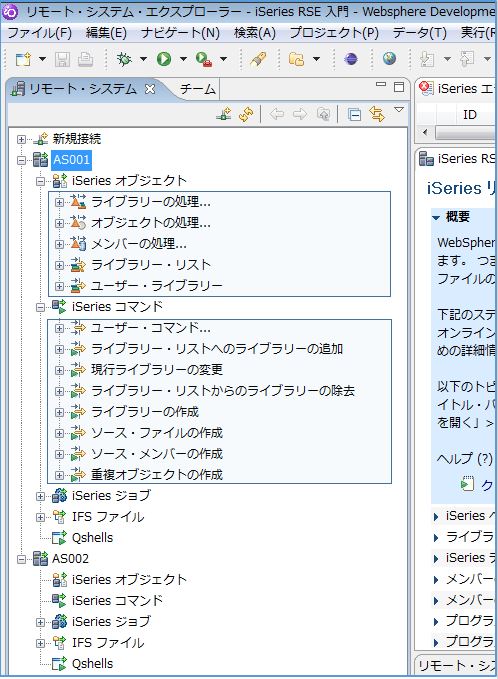This screenshot has height=679, width=498.
Task: Select 重複オブジェクトの作成 command
Action: 157,475
